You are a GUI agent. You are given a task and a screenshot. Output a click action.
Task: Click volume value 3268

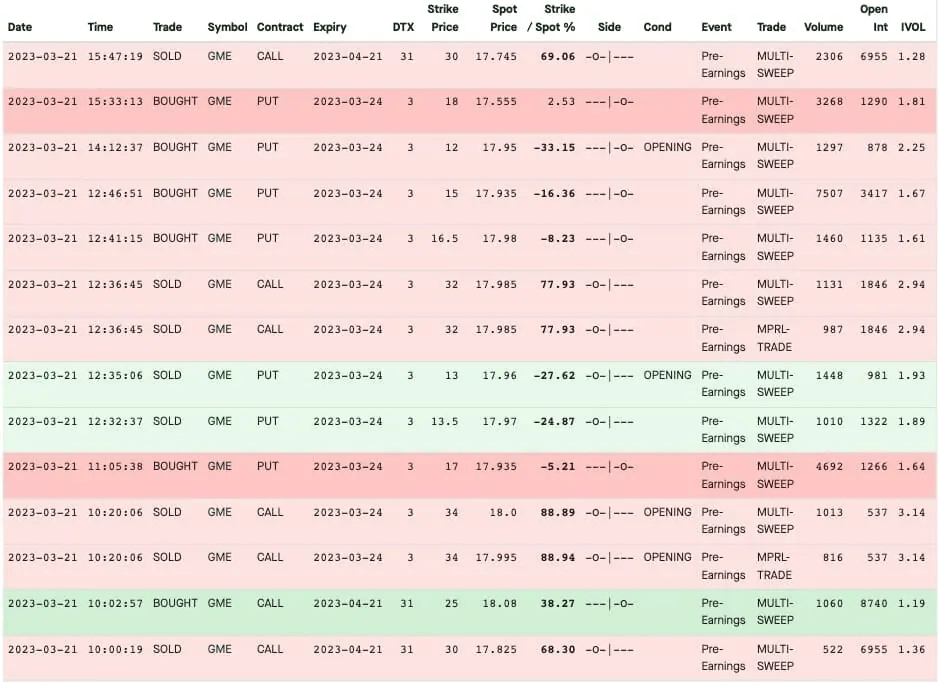(829, 102)
